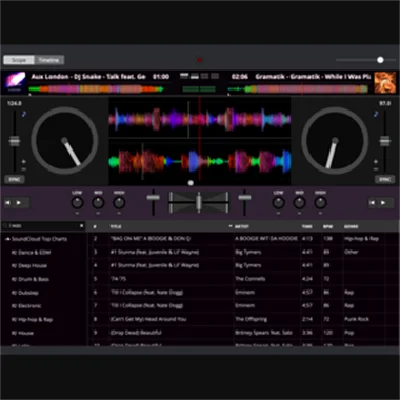Image resolution: width=400 pixels, height=400 pixels.
Task: Click the left deck pitch fader handle
Action: click(x=14, y=141)
